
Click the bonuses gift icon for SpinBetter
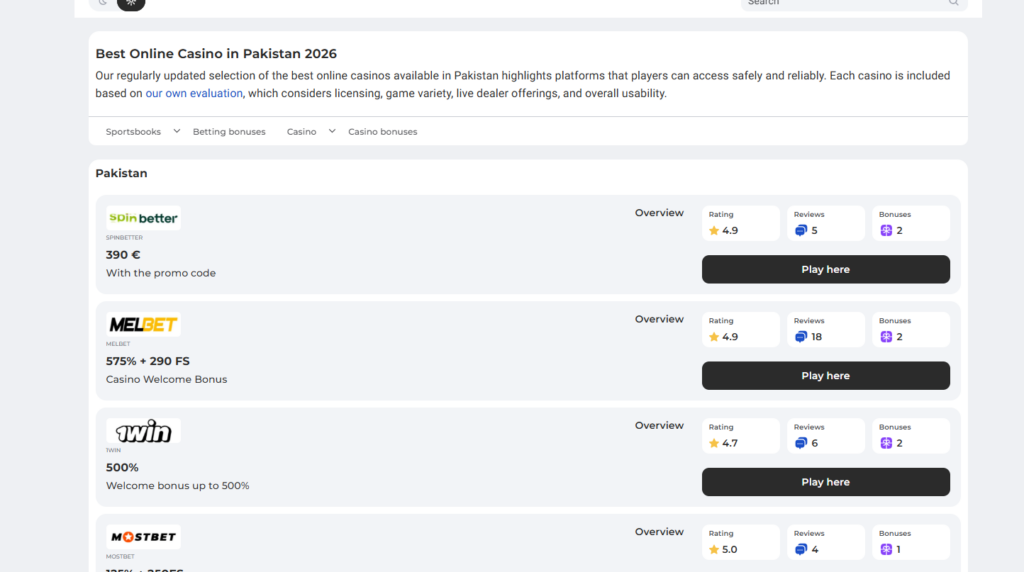(x=886, y=230)
